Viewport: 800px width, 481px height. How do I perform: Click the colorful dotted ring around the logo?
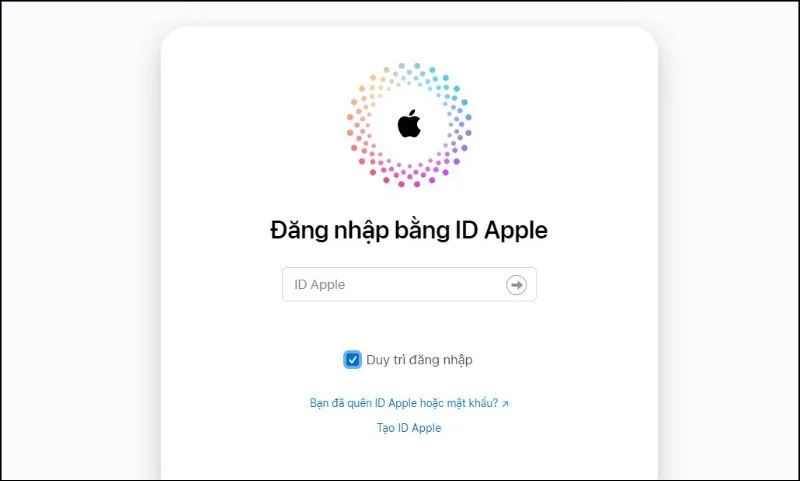point(409,124)
